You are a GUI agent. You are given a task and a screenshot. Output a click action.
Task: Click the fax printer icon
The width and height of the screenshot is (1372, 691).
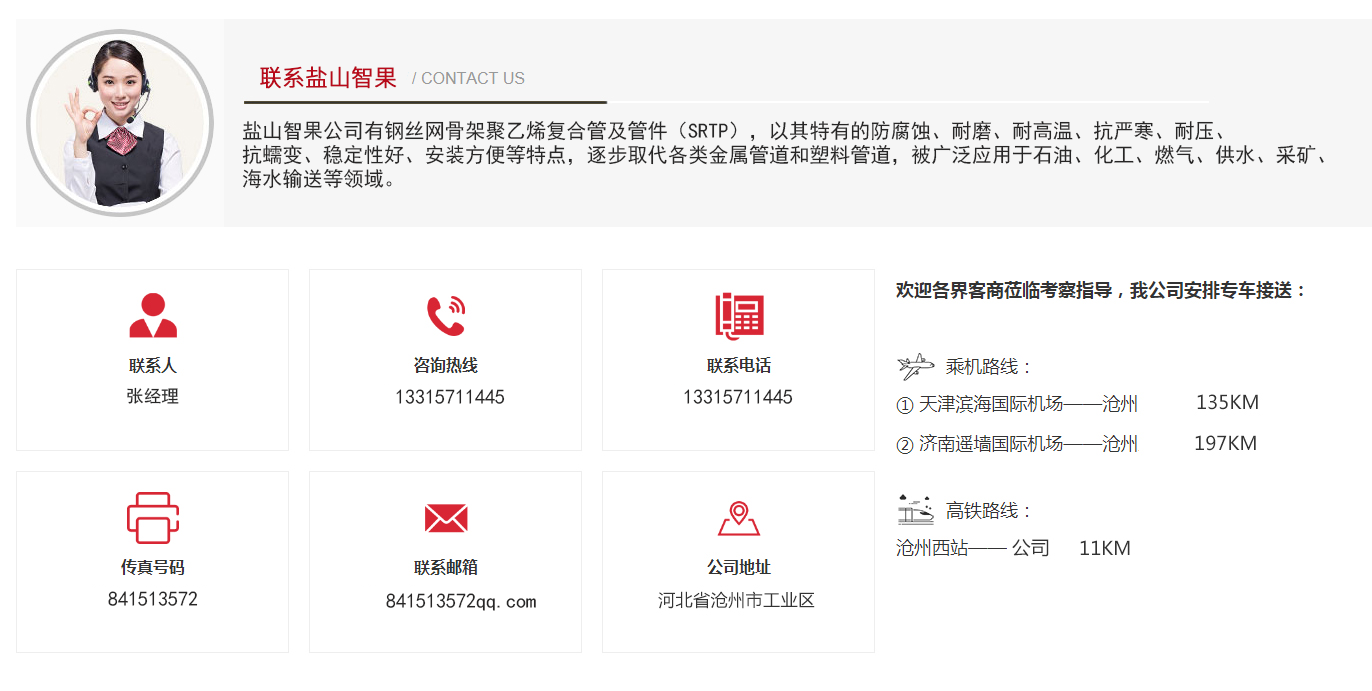tap(152, 518)
